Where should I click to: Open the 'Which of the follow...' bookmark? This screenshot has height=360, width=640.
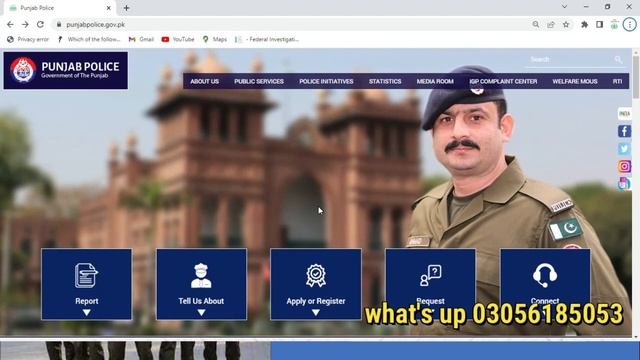pyautogui.click(x=89, y=40)
